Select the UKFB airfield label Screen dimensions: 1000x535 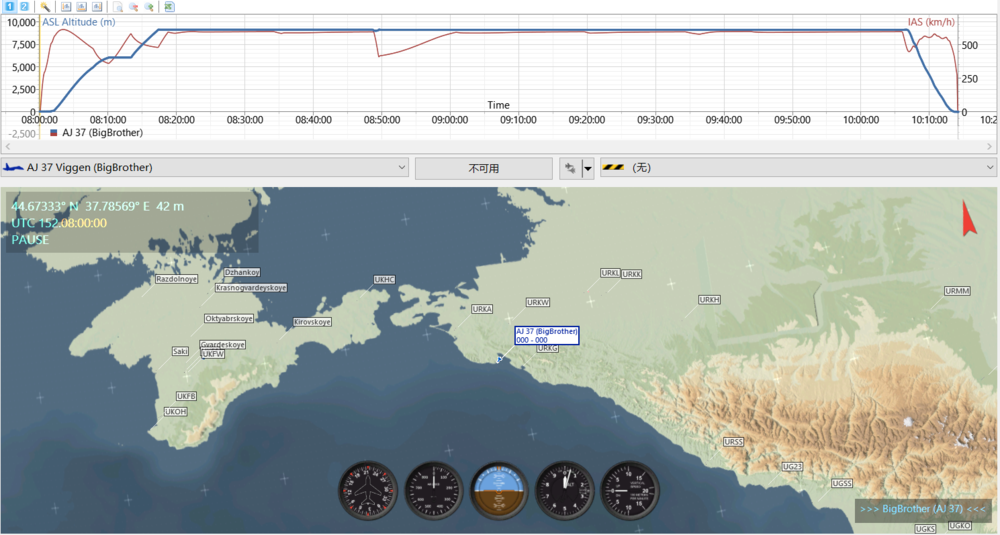coord(186,396)
